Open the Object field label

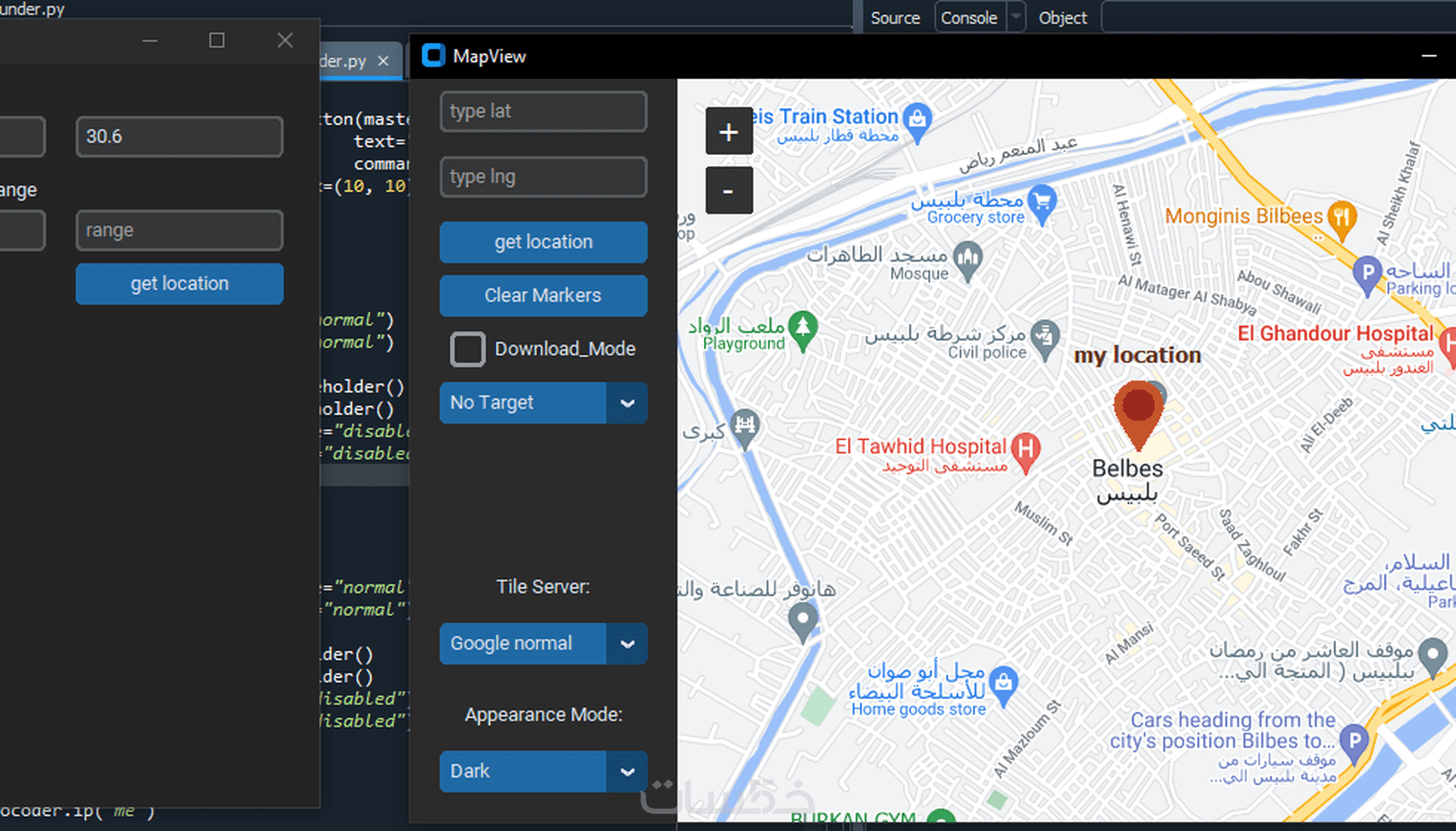(1062, 18)
